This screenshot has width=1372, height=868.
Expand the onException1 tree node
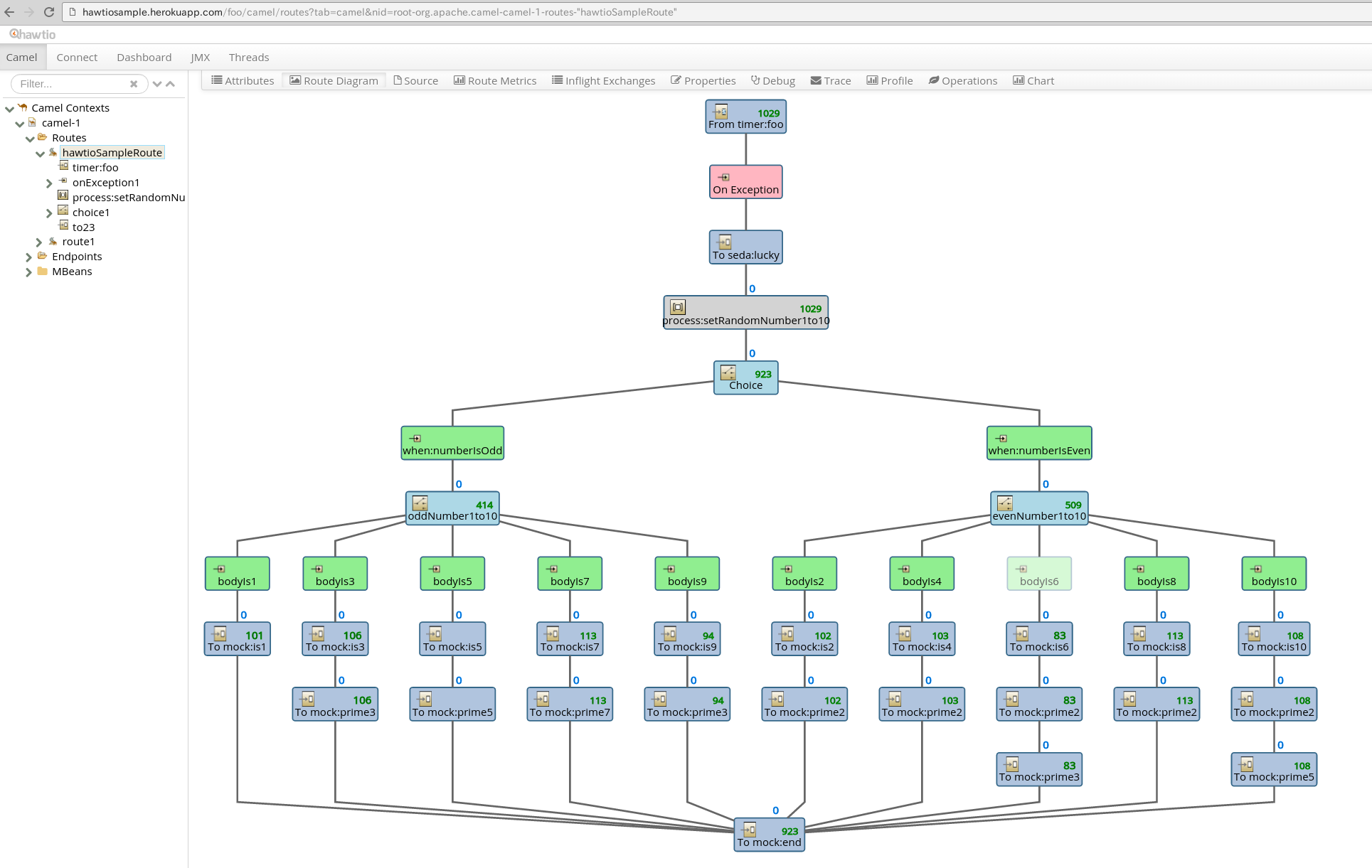[x=49, y=182]
